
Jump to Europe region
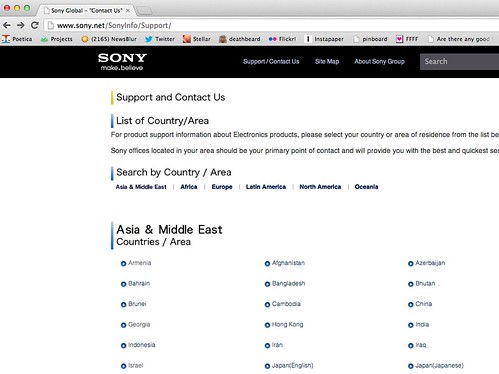click(222, 187)
